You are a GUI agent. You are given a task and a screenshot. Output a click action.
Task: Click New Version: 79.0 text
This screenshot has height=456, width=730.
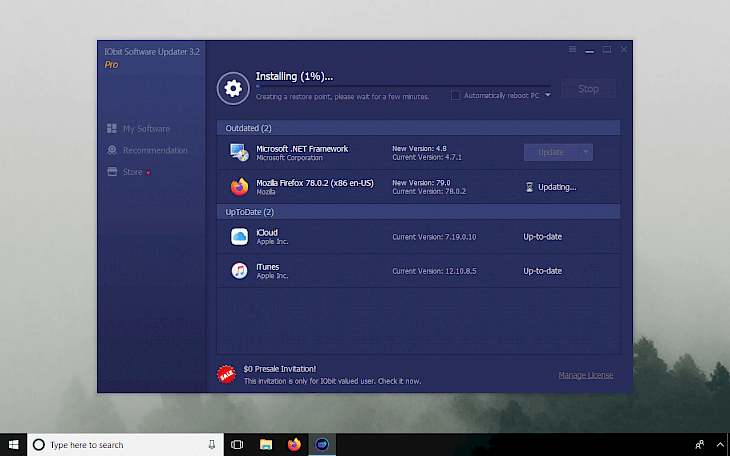tap(421, 183)
